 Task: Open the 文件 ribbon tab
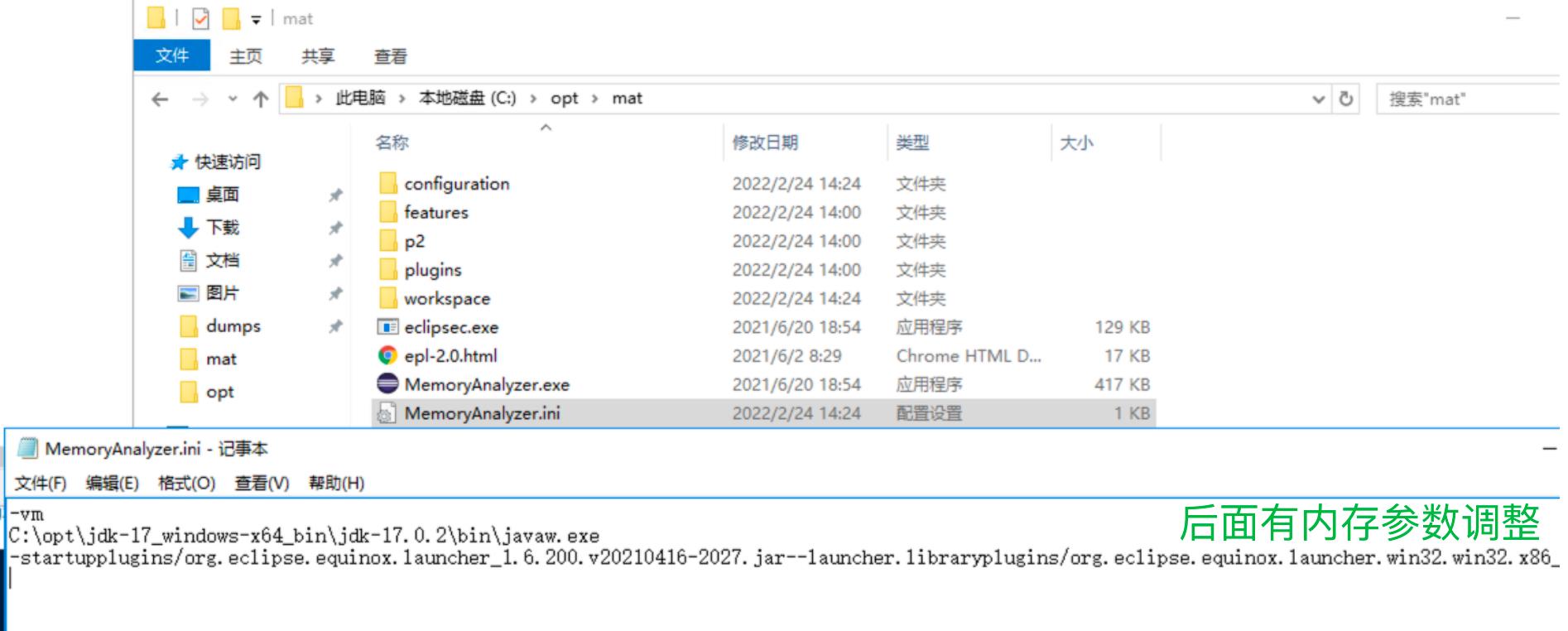[171, 55]
